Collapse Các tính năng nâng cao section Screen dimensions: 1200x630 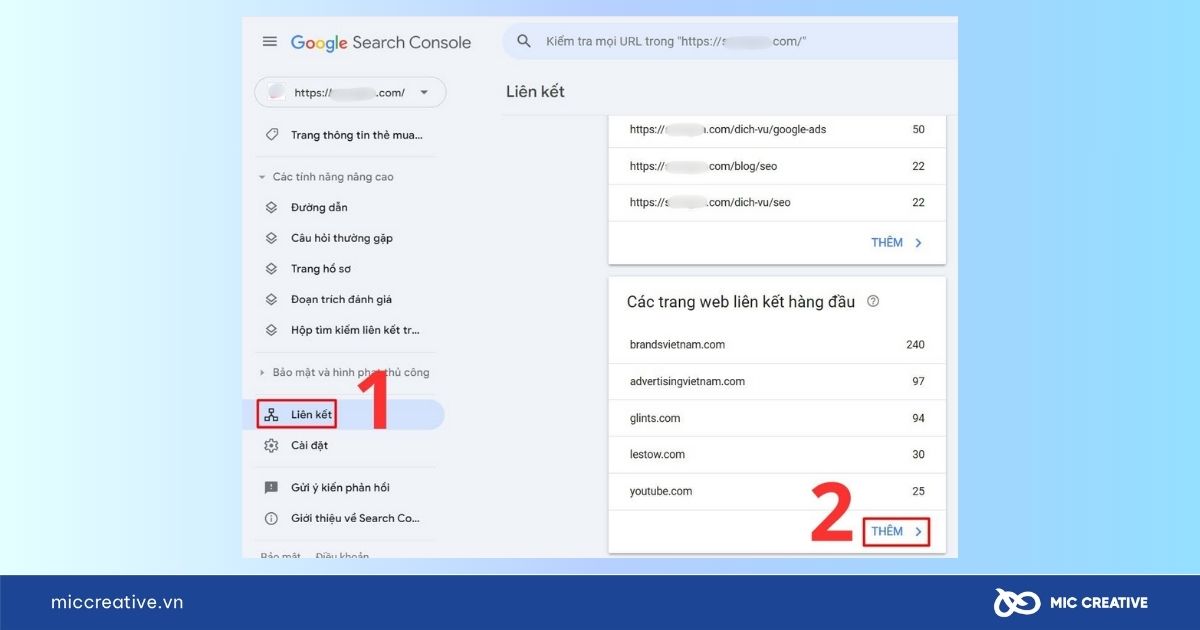pos(262,177)
